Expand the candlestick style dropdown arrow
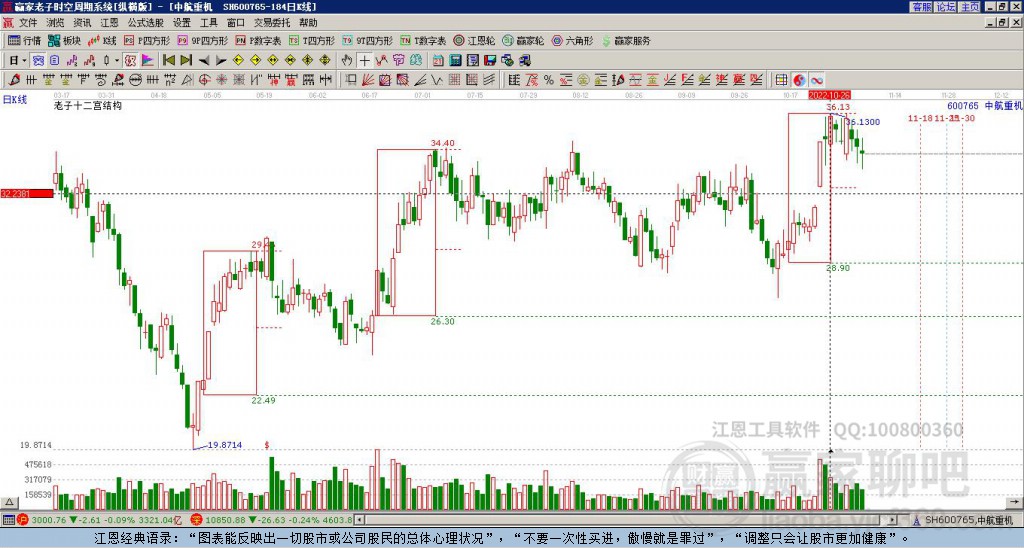The height and width of the screenshot is (548, 1024). 117,60
